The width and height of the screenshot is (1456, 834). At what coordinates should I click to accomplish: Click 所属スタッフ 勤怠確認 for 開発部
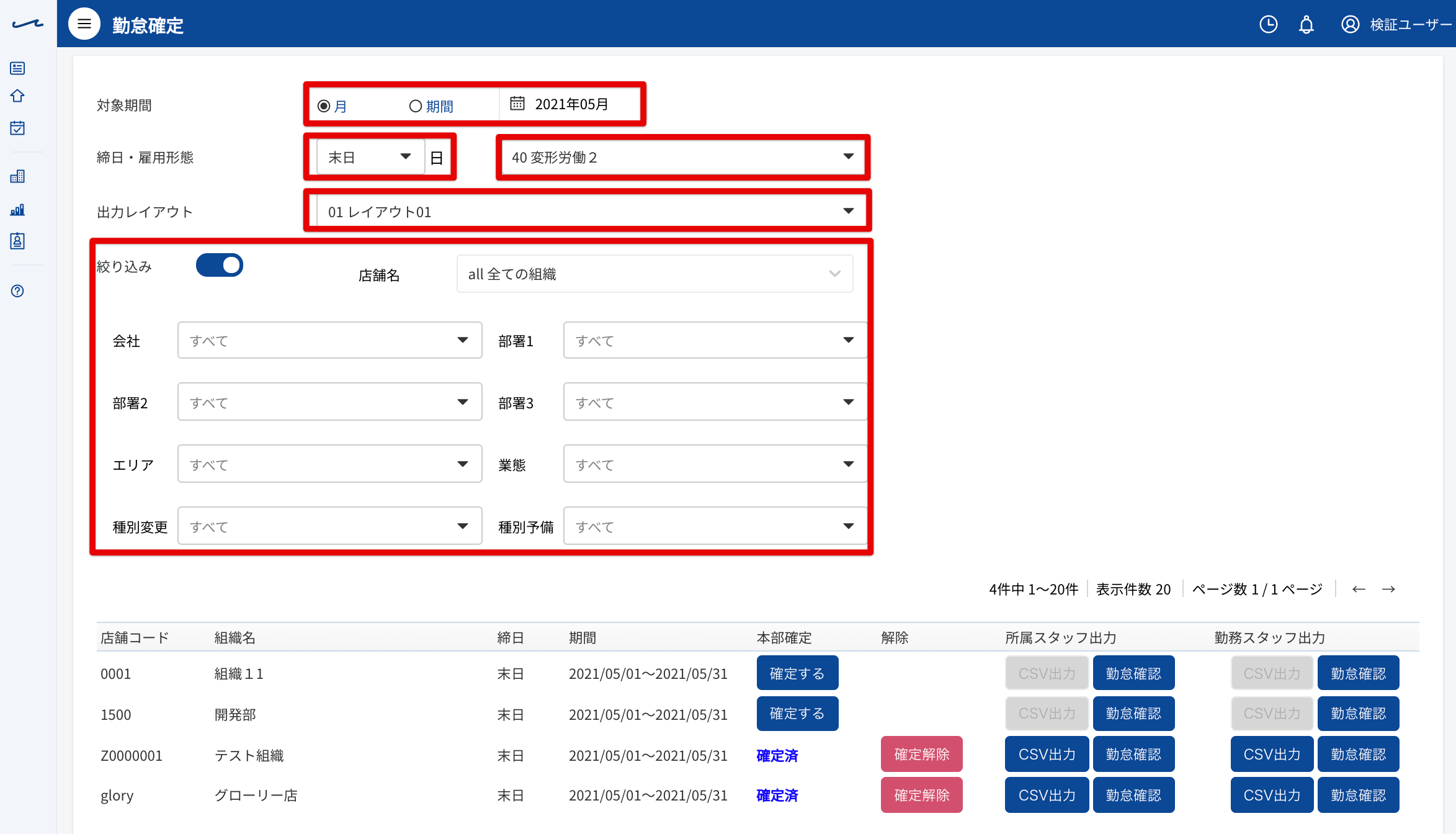point(1133,714)
